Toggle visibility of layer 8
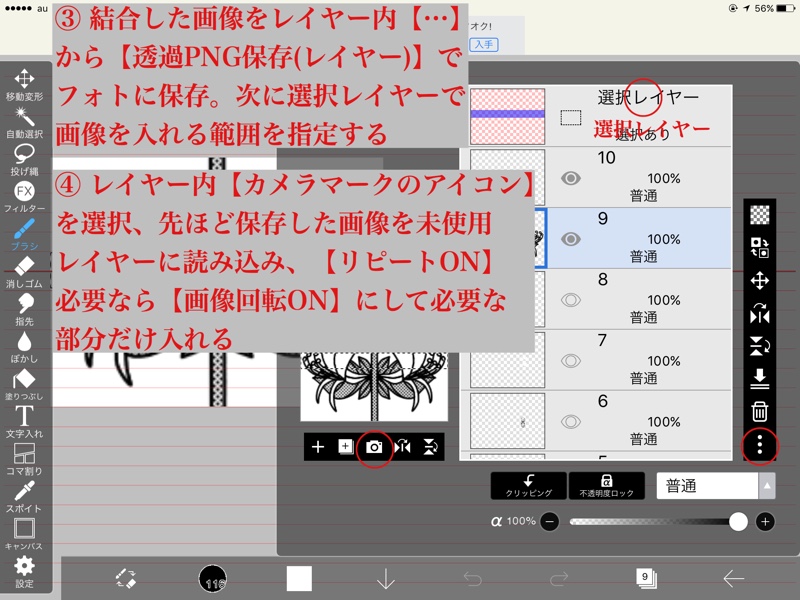This screenshot has height=600, width=800. [571, 299]
